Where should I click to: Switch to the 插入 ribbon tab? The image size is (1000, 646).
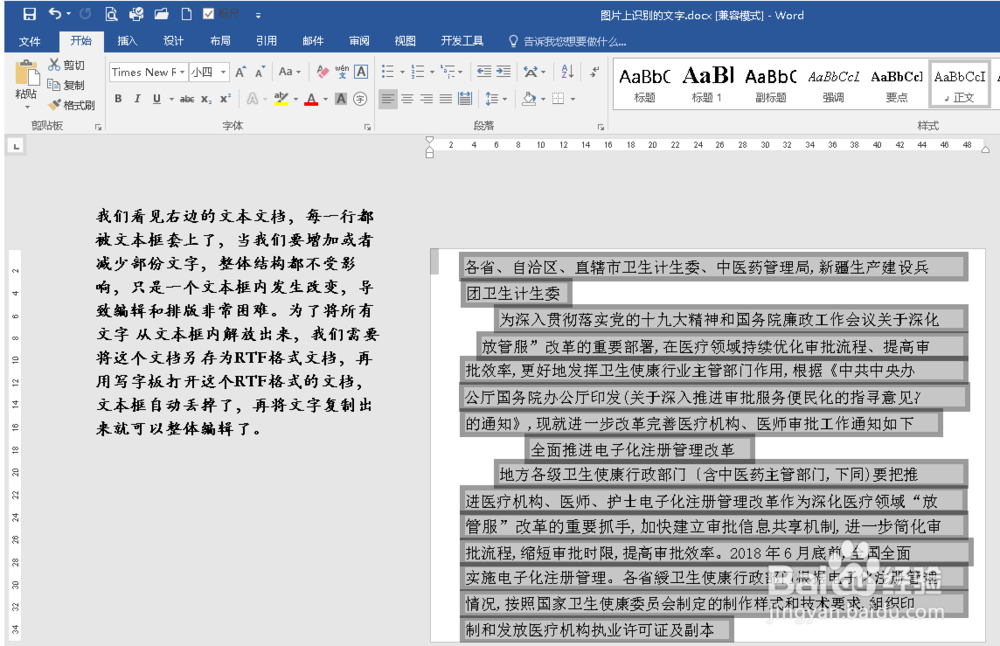tap(127, 41)
